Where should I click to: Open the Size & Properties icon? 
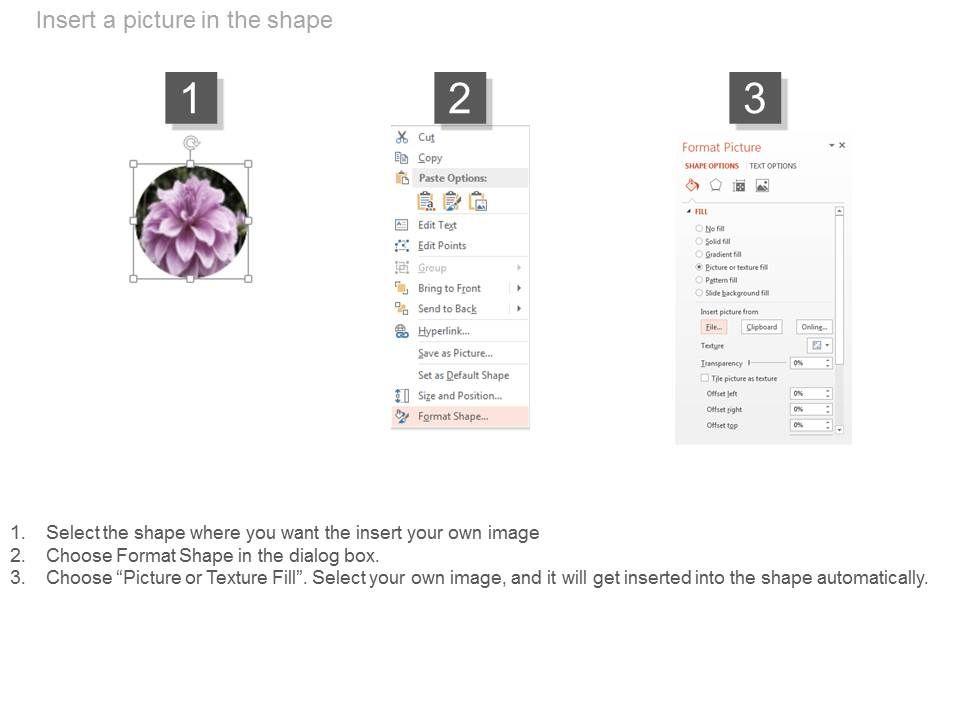click(x=739, y=186)
